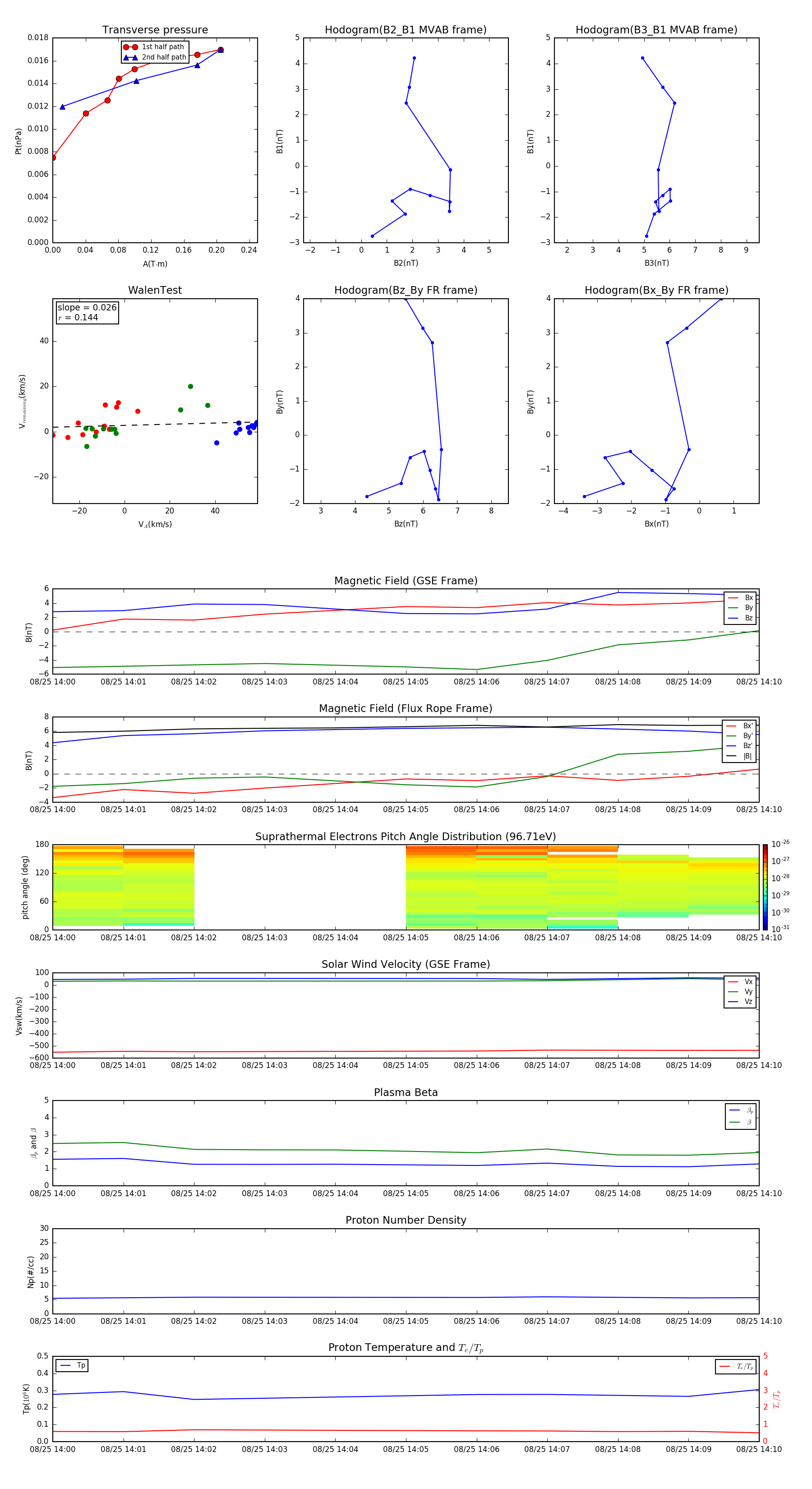Click the "Pt(nPa)" y-axis label
Viewport: 812px width, 1489px height.
pyautogui.click(x=18, y=141)
